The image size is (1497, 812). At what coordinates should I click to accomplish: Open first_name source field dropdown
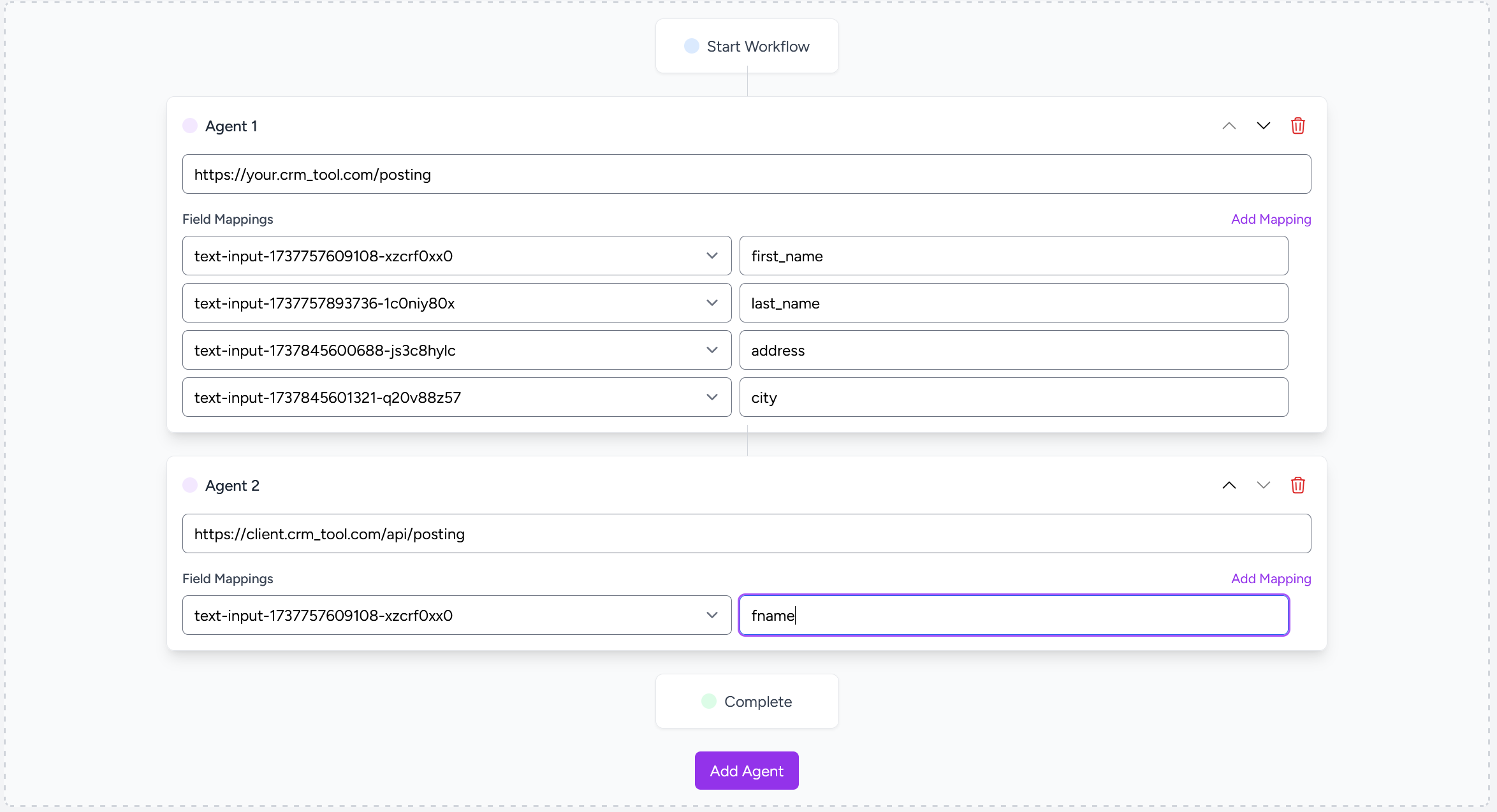click(456, 256)
